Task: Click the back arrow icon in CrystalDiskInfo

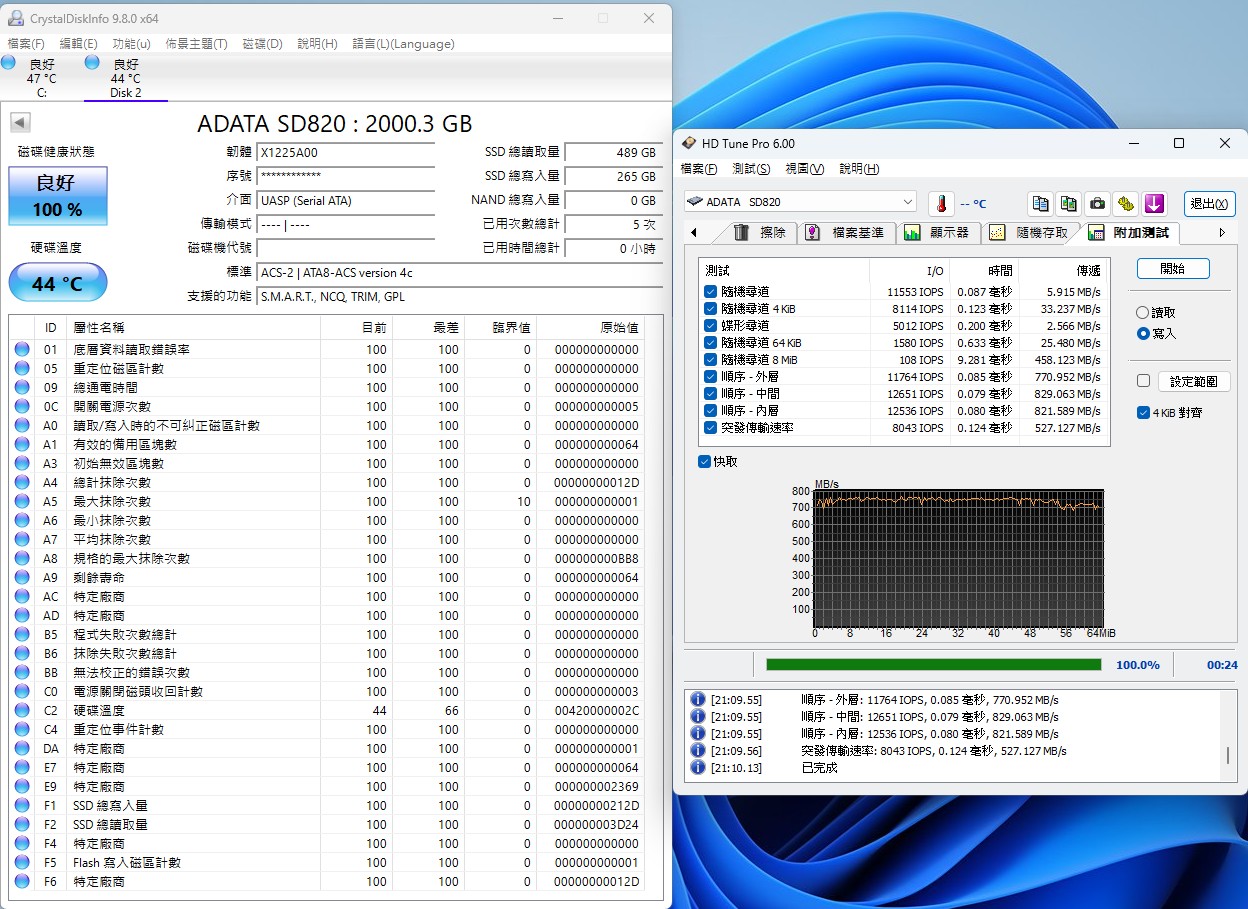Action: tap(20, 123)
